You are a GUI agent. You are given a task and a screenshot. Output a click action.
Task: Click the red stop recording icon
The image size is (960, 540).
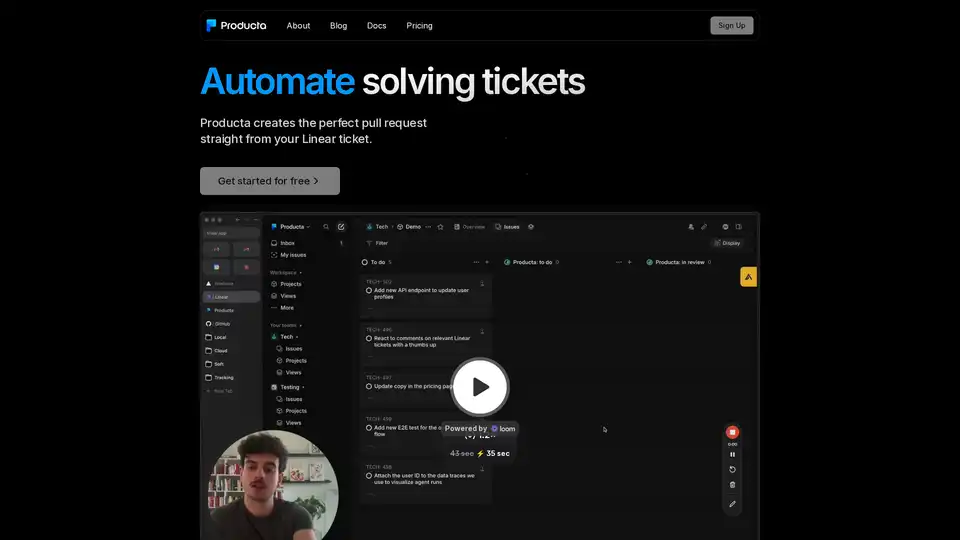(732, 432)
